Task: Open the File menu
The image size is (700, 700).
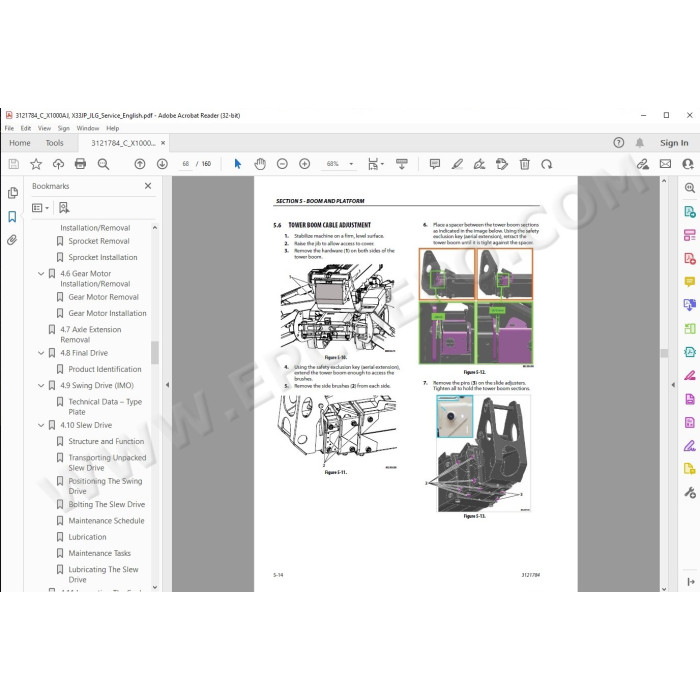Action: tap(9, 128)
